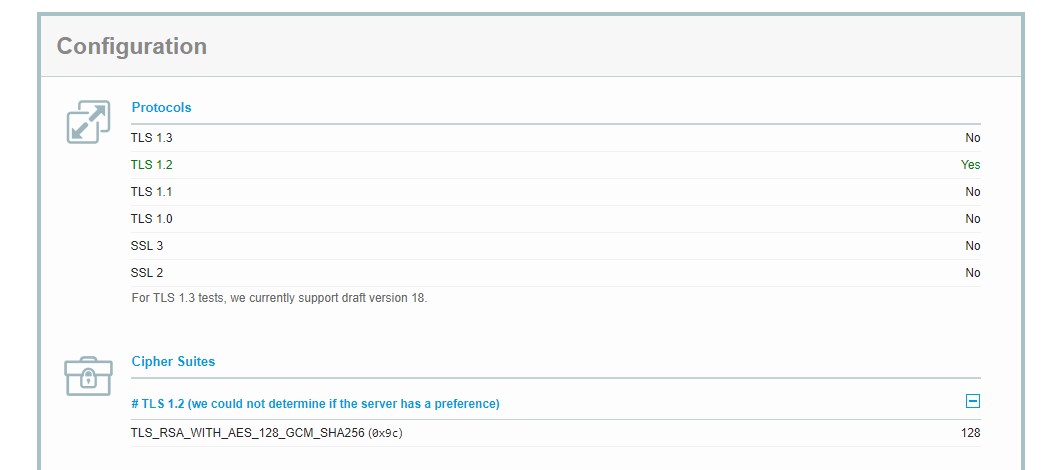
Task: Open the Cipher Suites section title
Action: (x=173, y=361)
